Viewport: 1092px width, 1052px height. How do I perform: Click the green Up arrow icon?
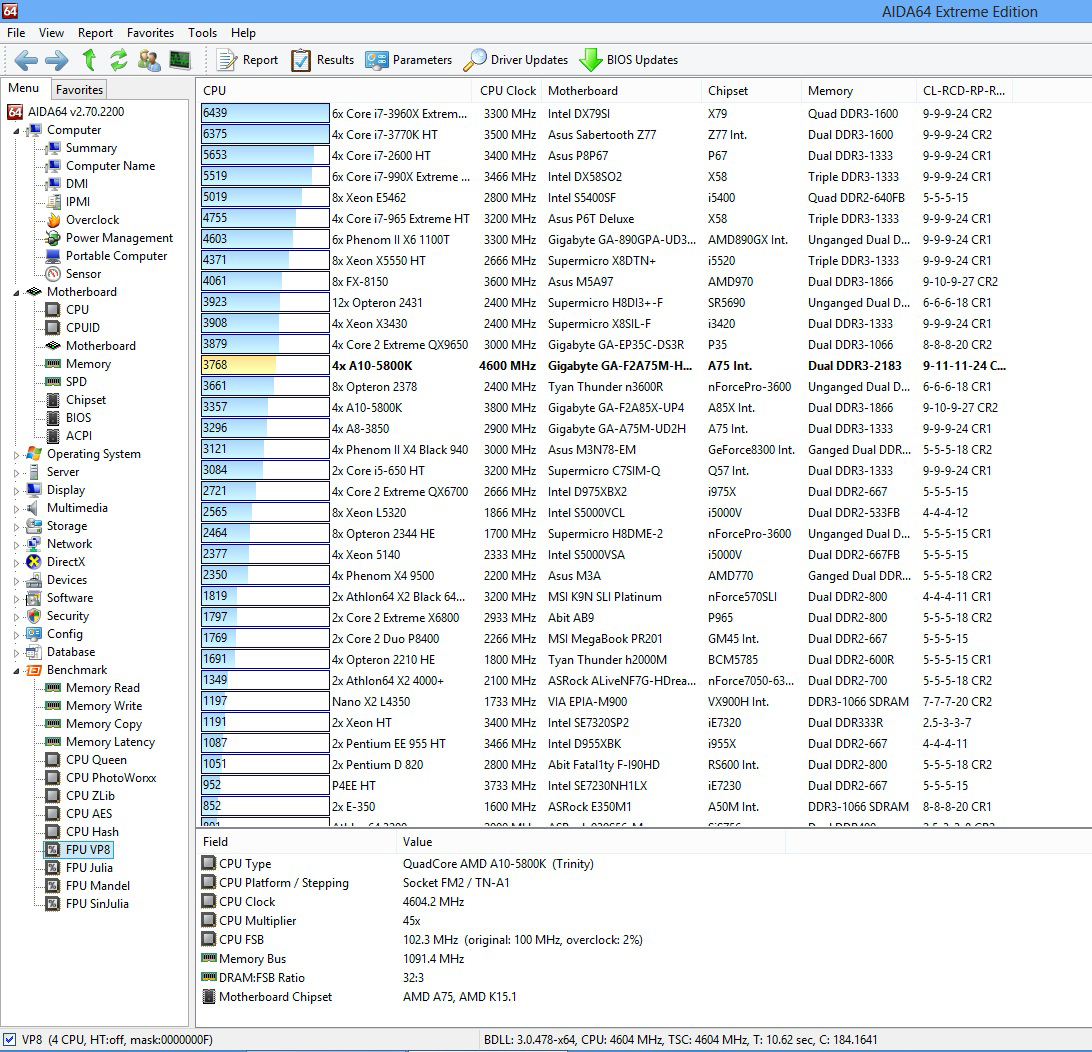coord(89,60)
